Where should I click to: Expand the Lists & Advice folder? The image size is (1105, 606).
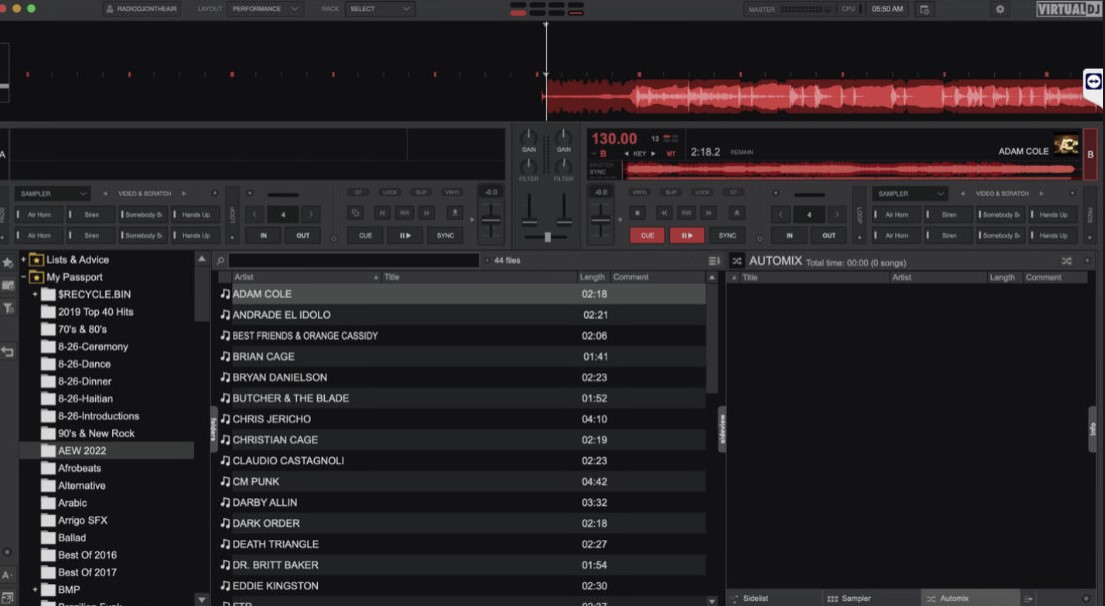(x=23, y=259)
